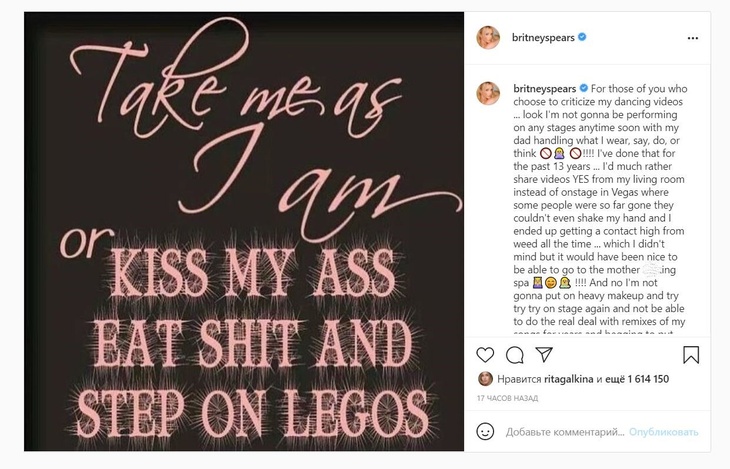
Task: Share the post via paper plane icon
Action: (545, 354)
